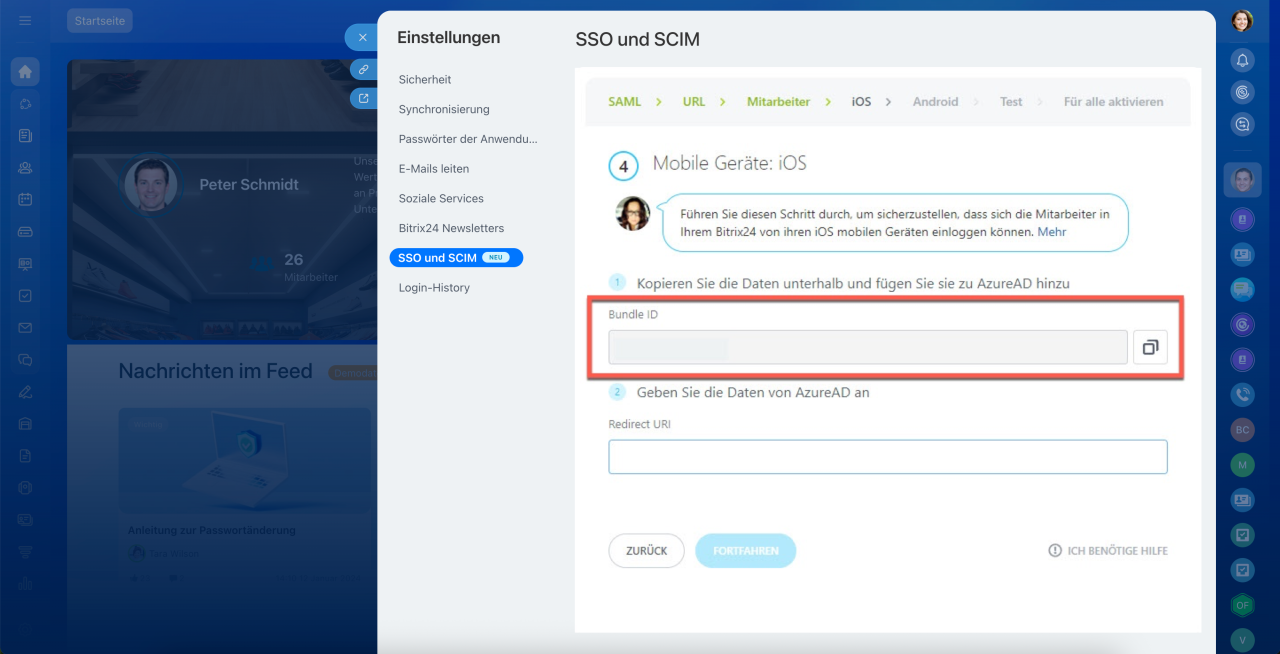
Task: Open the BC chat avatar
Action: point(1242,429)
